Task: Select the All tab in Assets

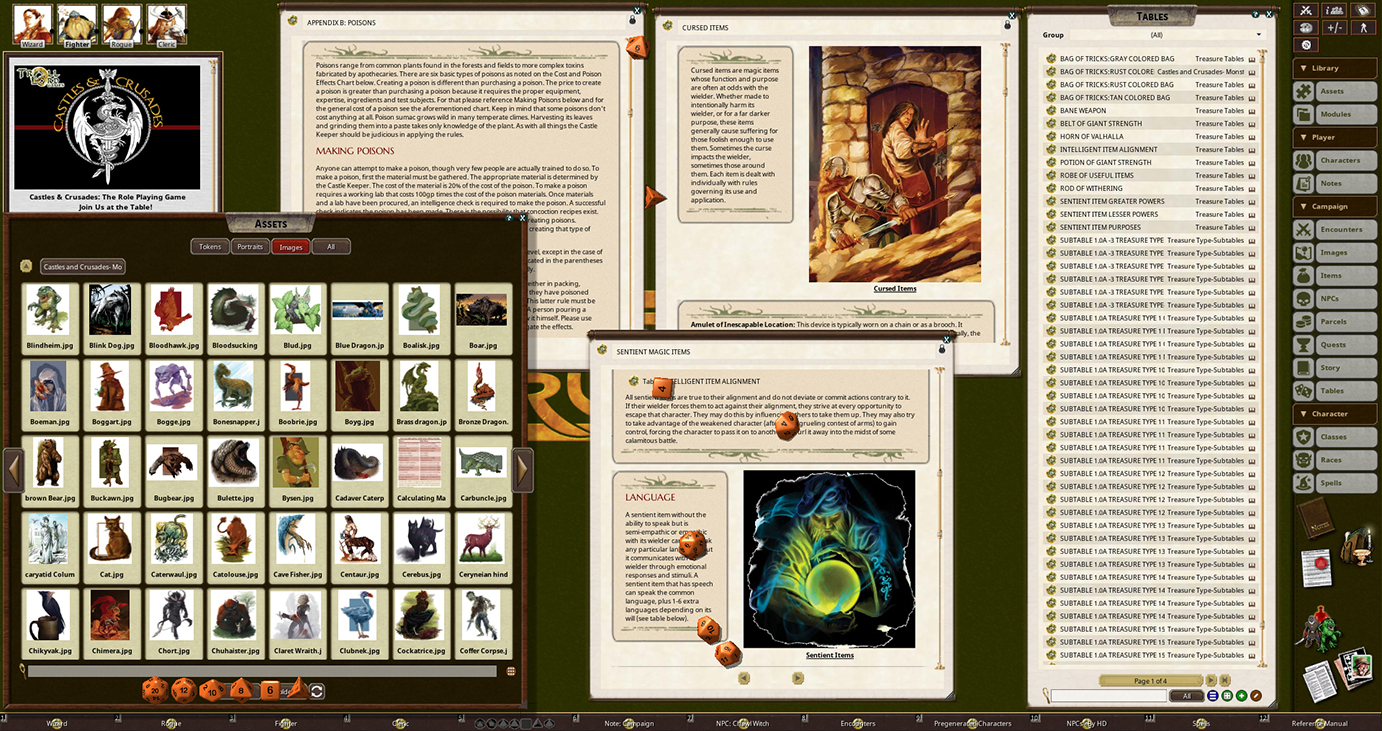Action: pos(331,246)
